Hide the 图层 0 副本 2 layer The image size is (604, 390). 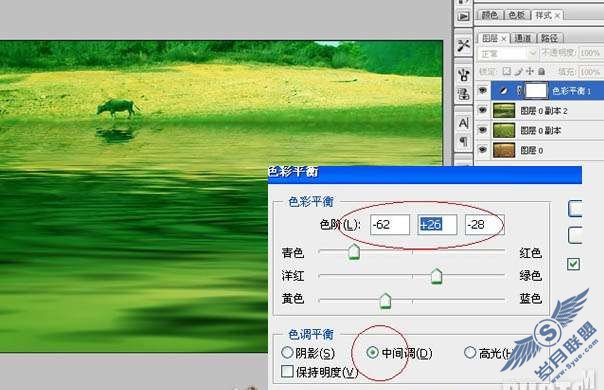pyautogui.click(x=482, y=111)
